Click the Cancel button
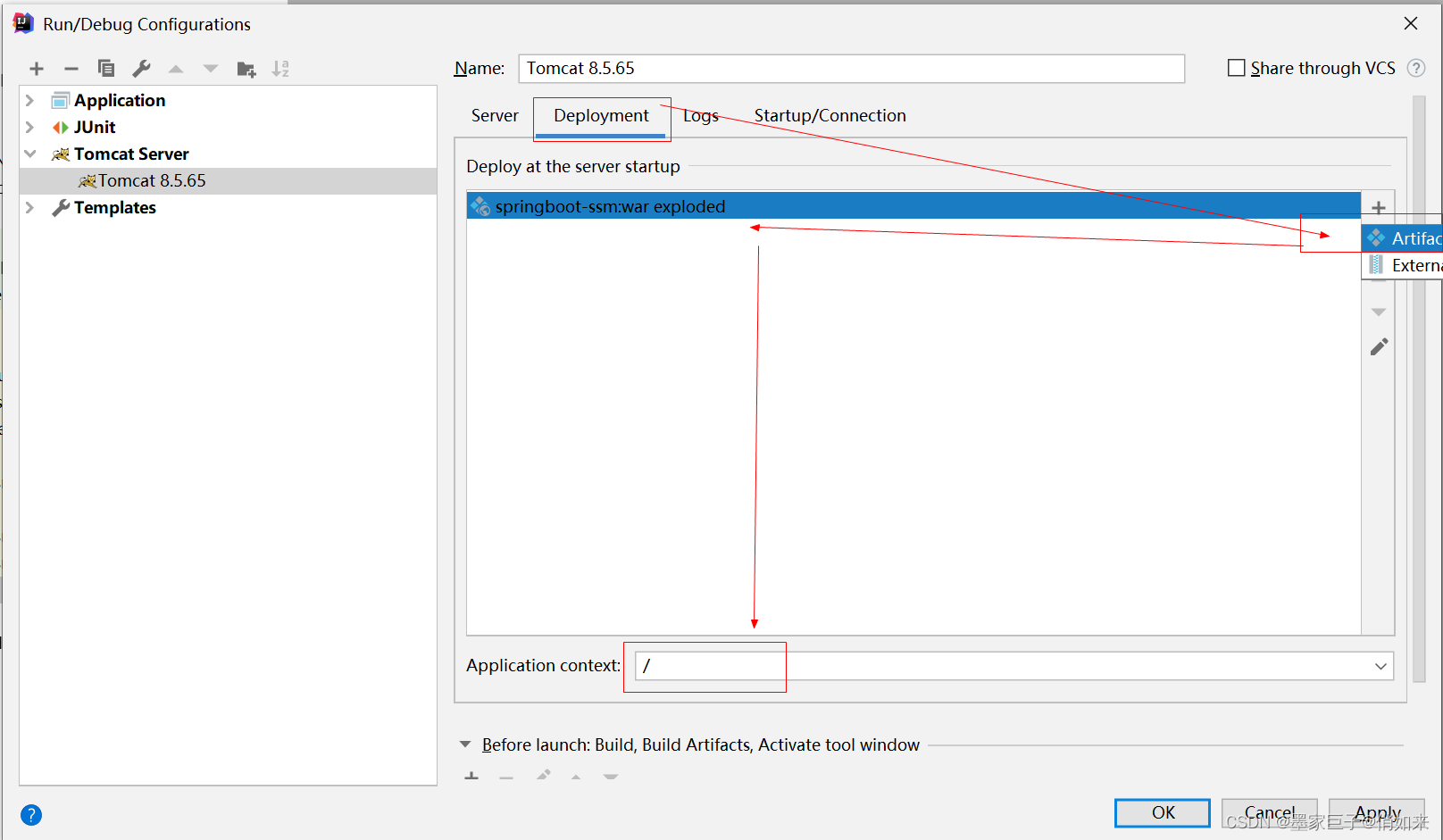 click(1269, 812)
